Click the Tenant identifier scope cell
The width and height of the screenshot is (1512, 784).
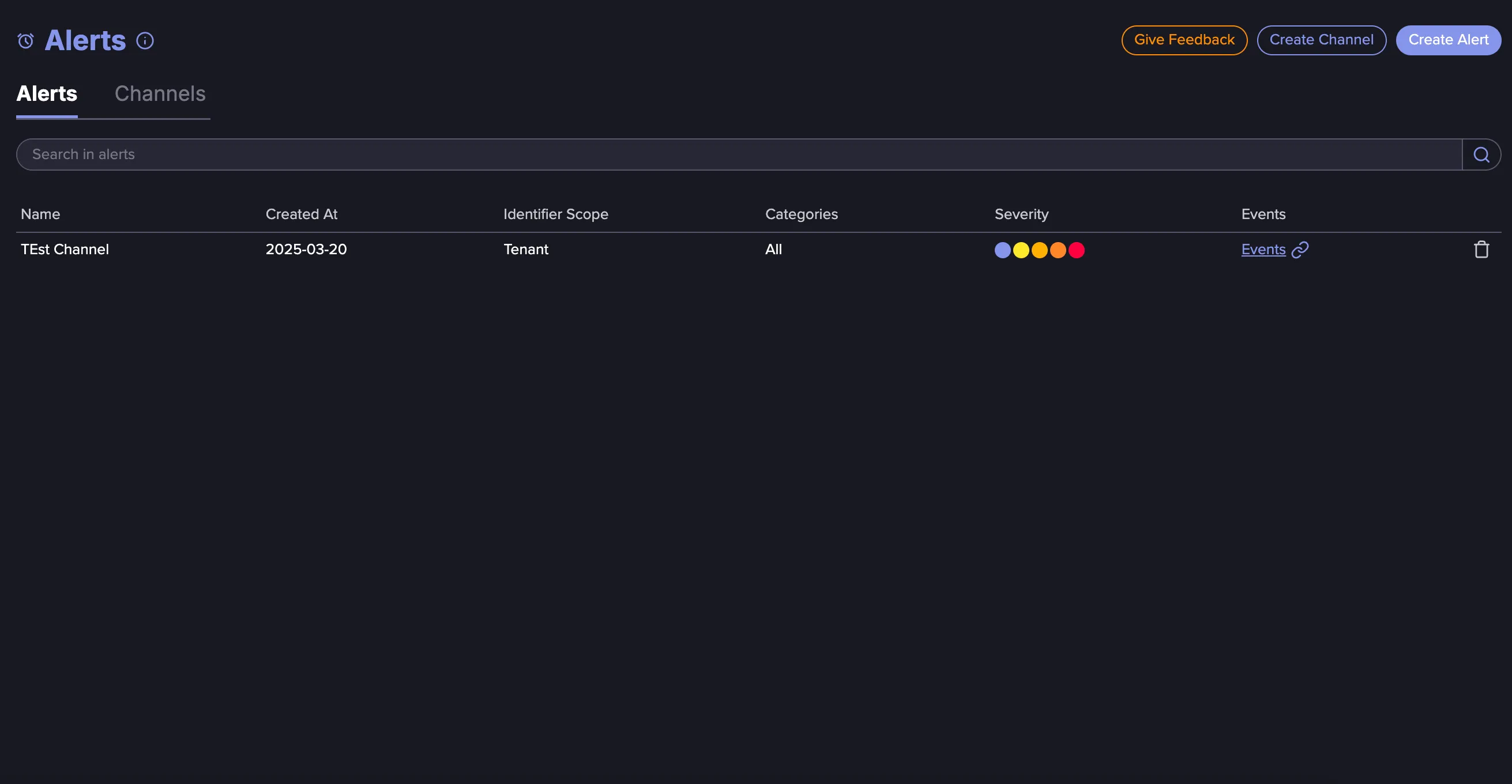point(525,250)
